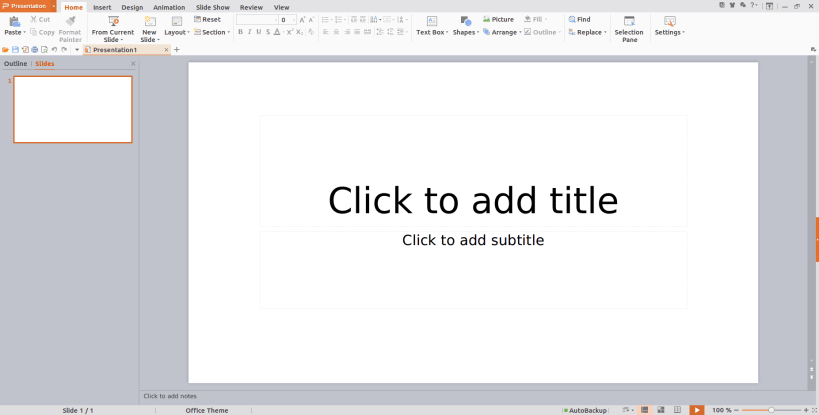This screenshot has width=819, height=415.
Task: Toggle AutoBackup indicator in status bar
Action: pos(584,410)
